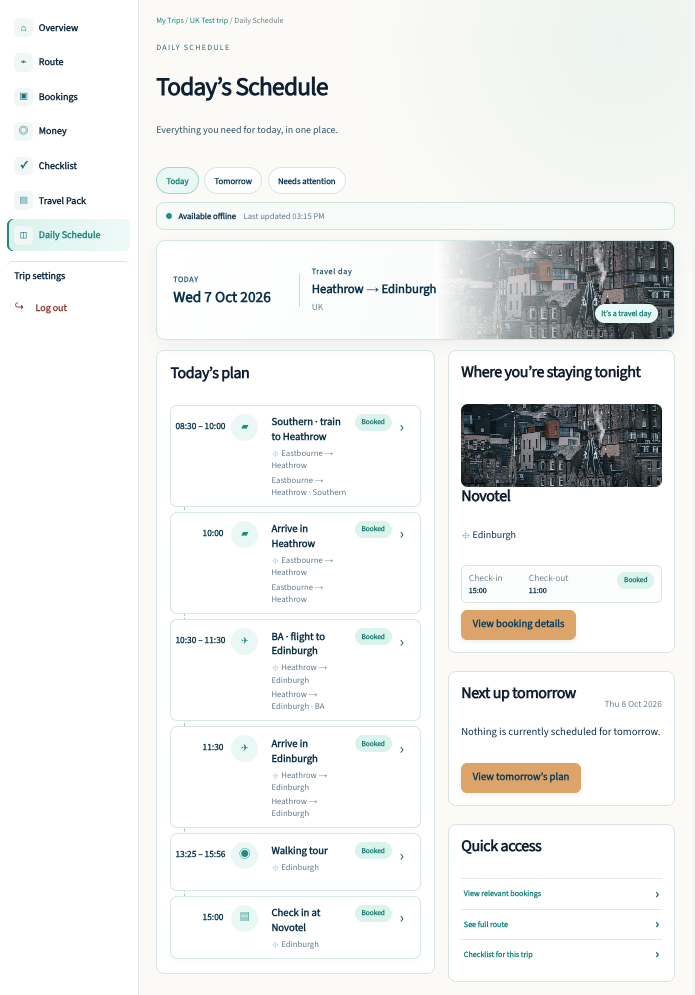Click 'Novotel' hotel name heading

486,496
